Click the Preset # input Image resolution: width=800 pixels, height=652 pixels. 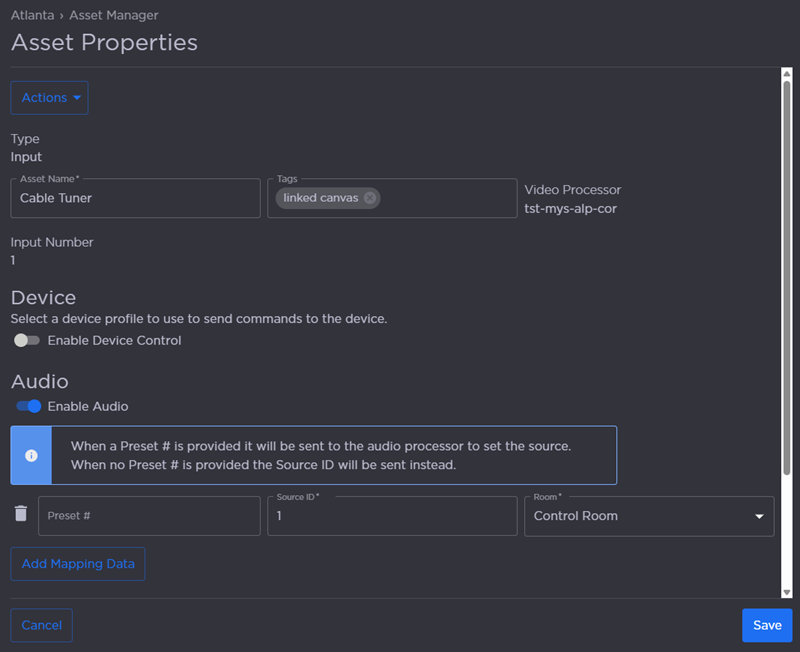coord(148,516)
